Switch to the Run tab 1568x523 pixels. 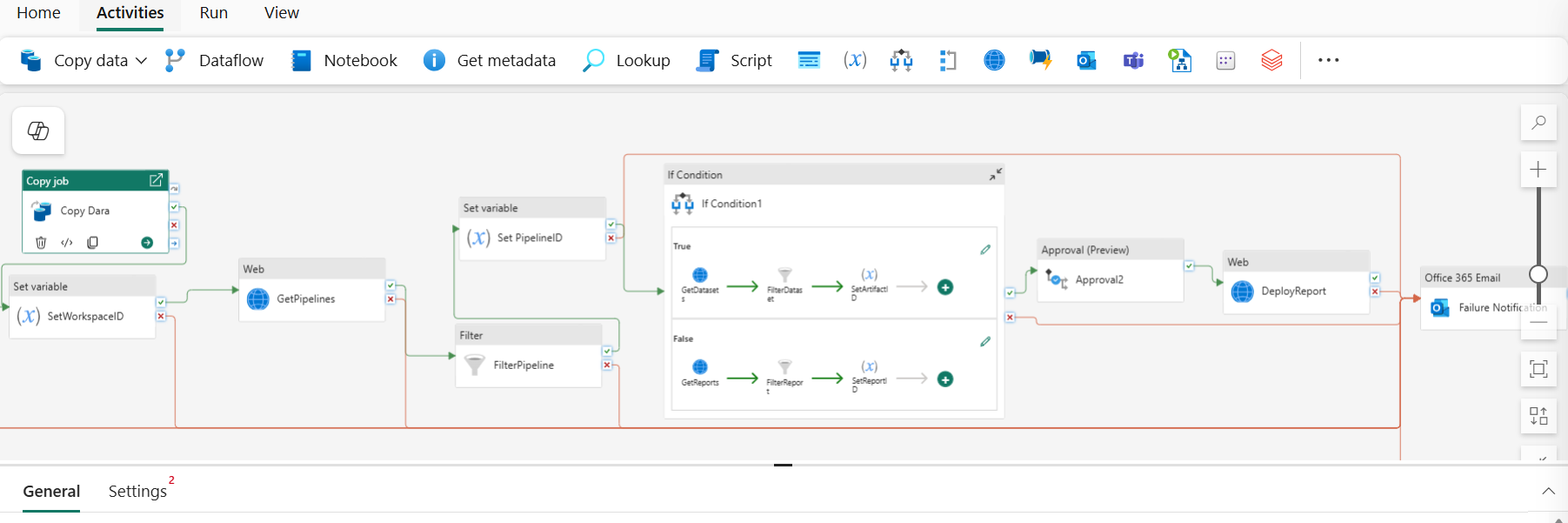213,13
